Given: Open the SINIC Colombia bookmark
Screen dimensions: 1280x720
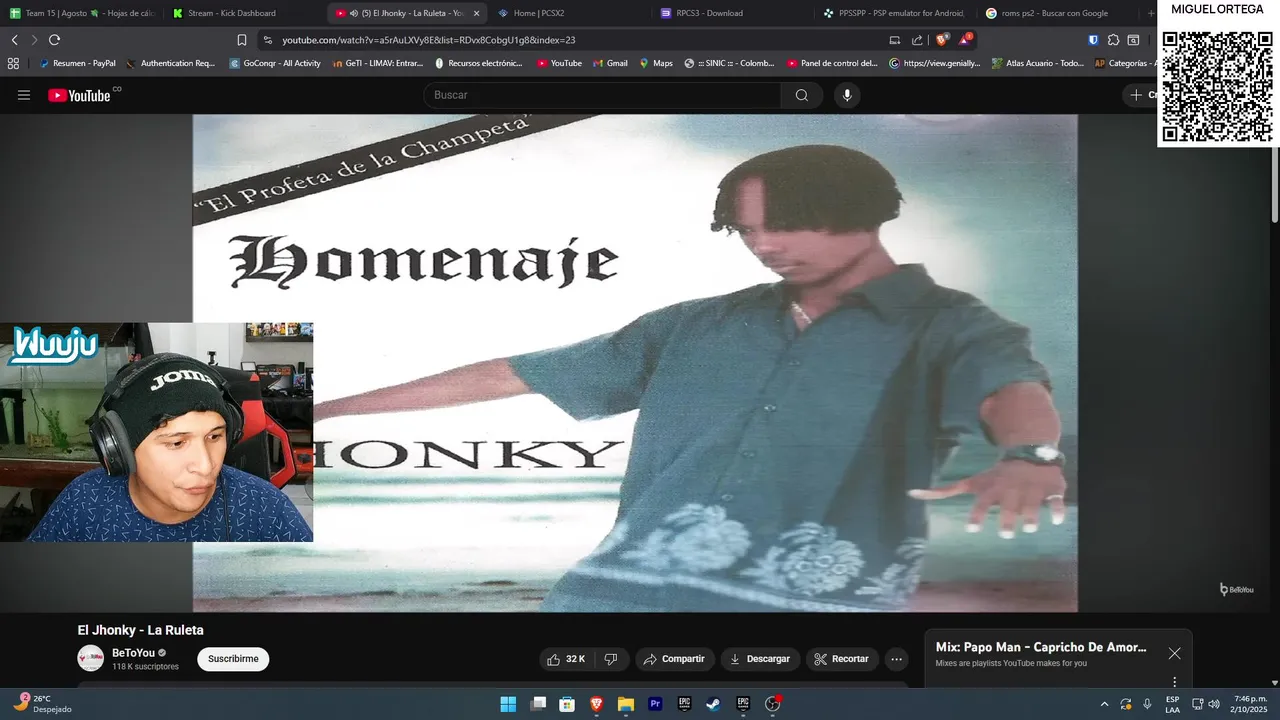Looking at the screenshot, I should (x=729, y=63).
